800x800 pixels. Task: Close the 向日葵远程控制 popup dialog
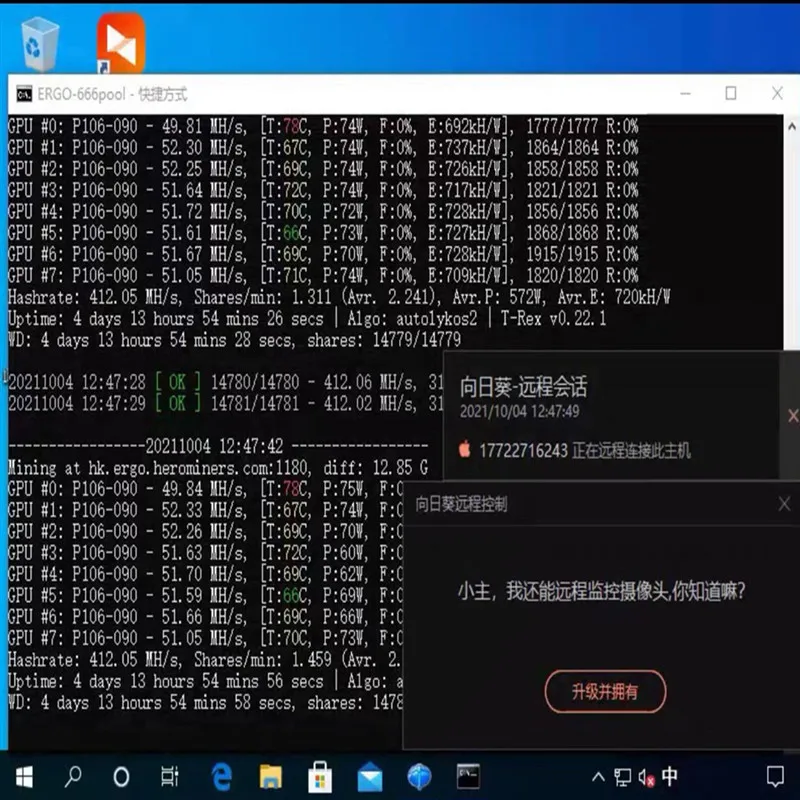784,505
